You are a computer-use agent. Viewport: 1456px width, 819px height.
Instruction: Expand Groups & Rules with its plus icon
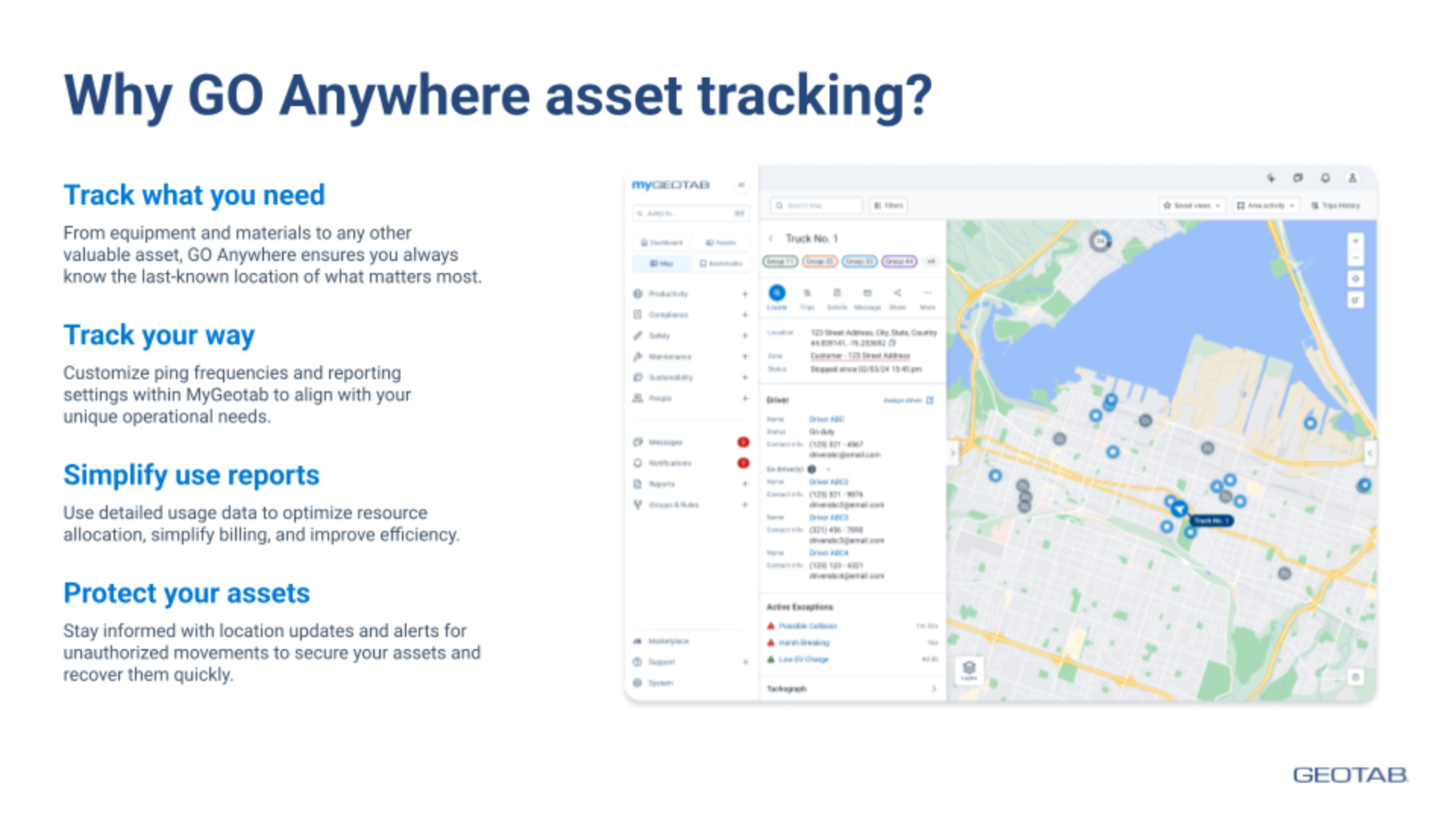[x=745, y=504]
